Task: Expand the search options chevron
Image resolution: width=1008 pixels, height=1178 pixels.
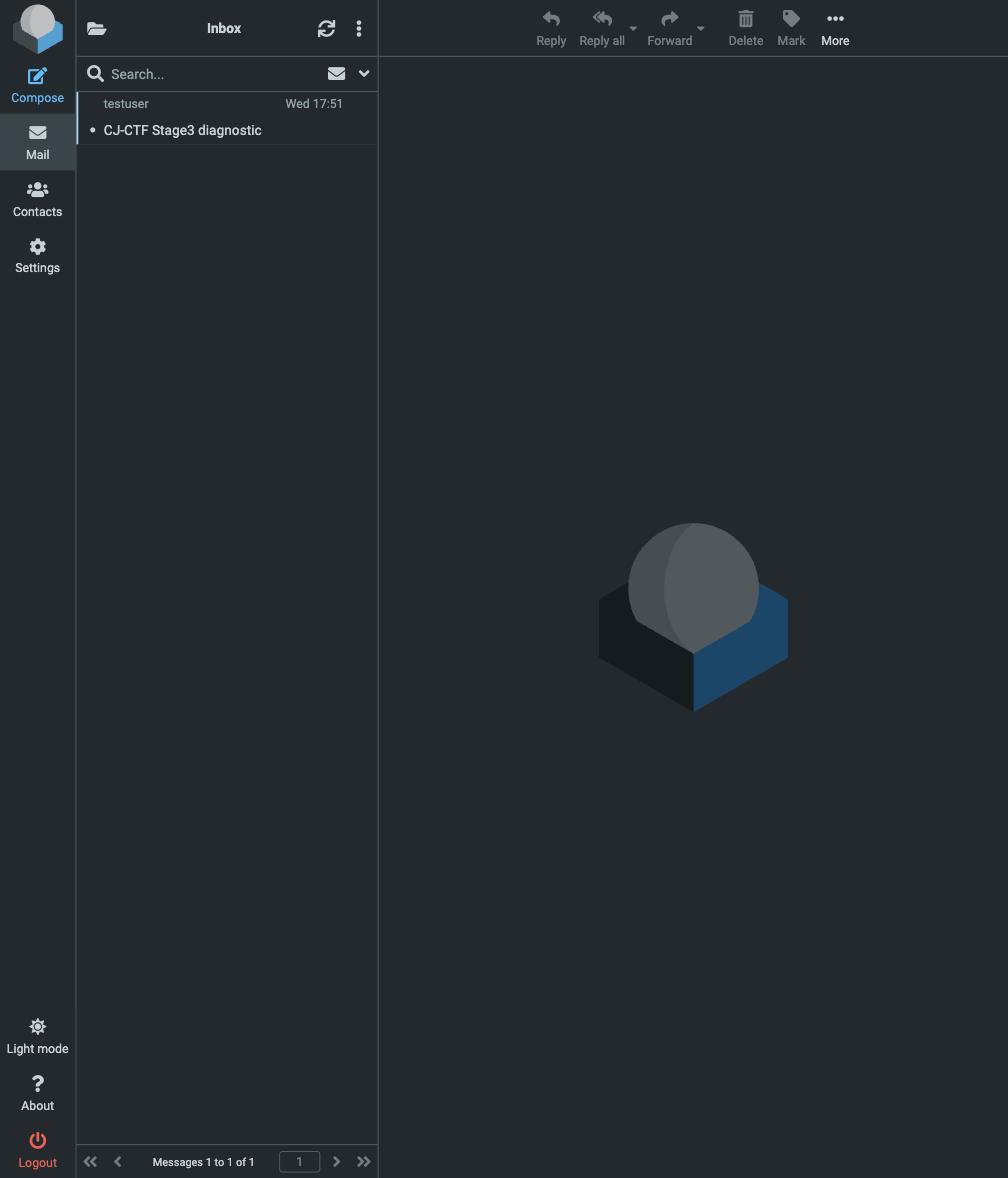Action: tap(364, 74)
